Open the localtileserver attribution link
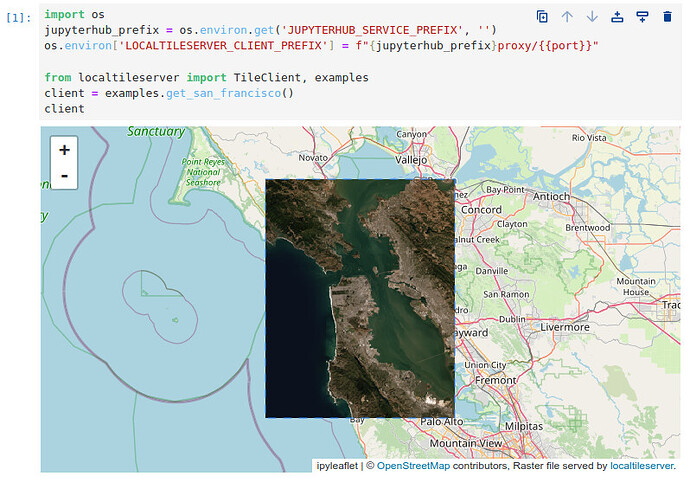 click(x=642, y=466)
